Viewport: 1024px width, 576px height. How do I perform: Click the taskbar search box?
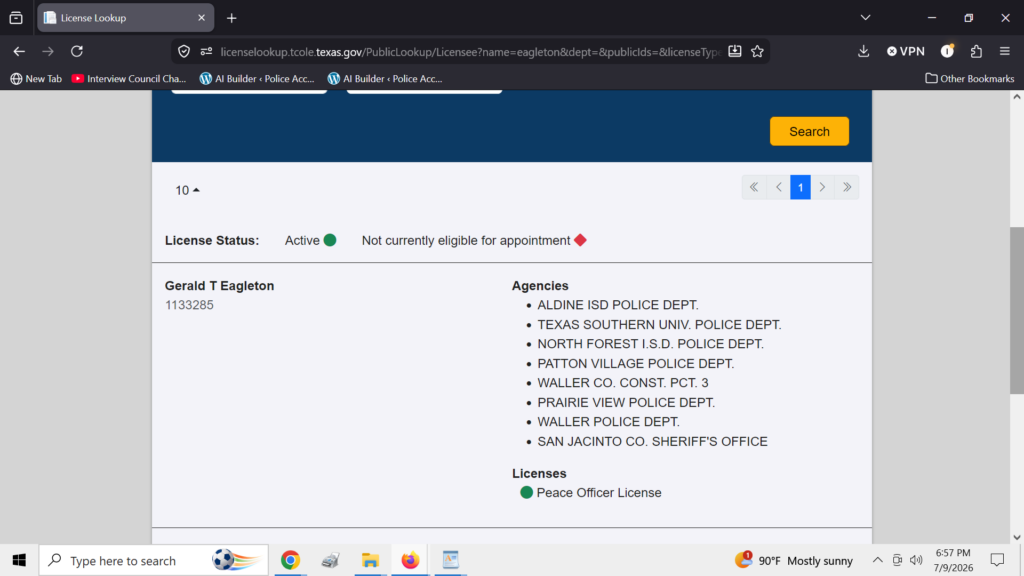click(x=153, y=560)
